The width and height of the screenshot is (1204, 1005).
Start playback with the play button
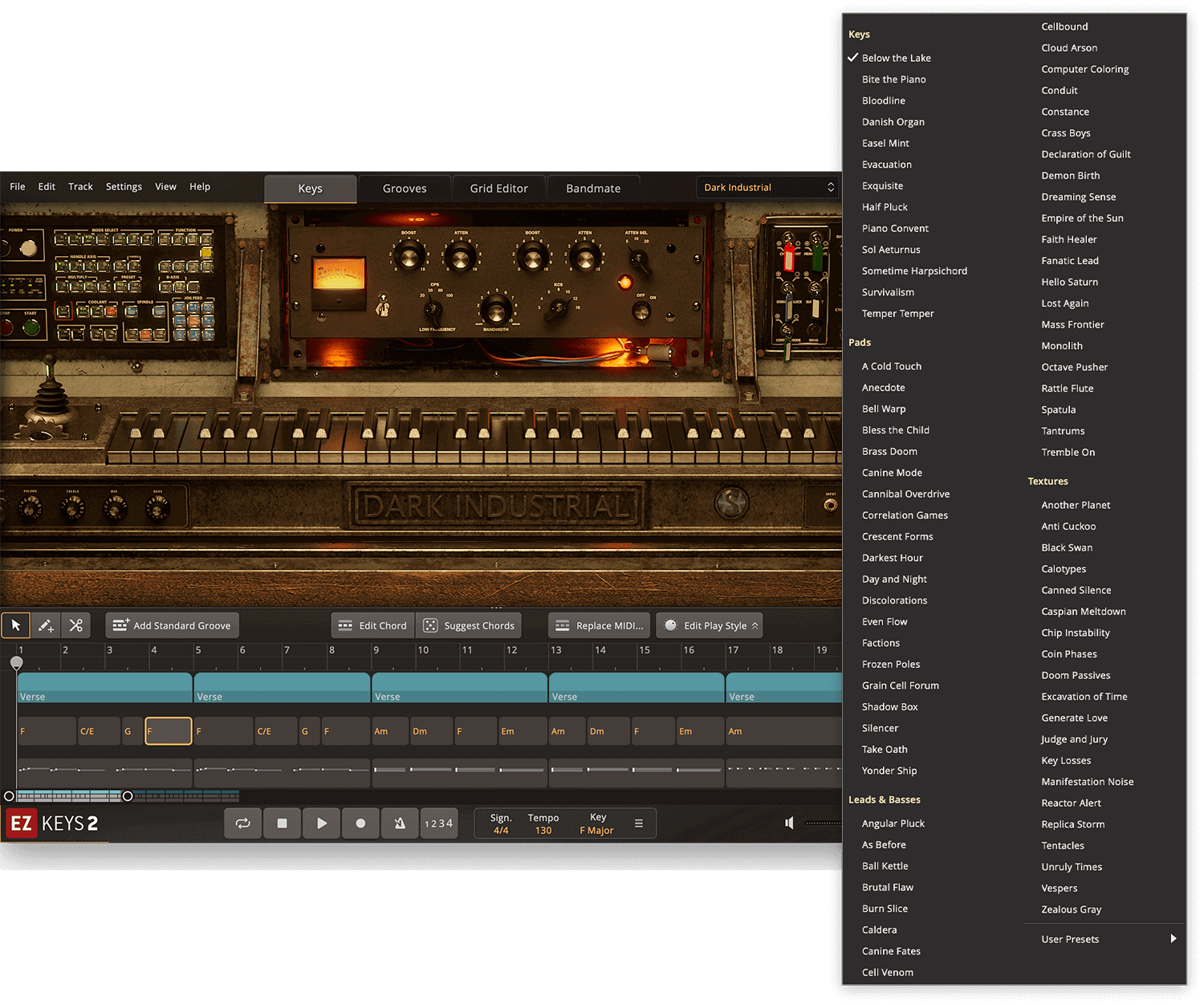pos(321,824)
